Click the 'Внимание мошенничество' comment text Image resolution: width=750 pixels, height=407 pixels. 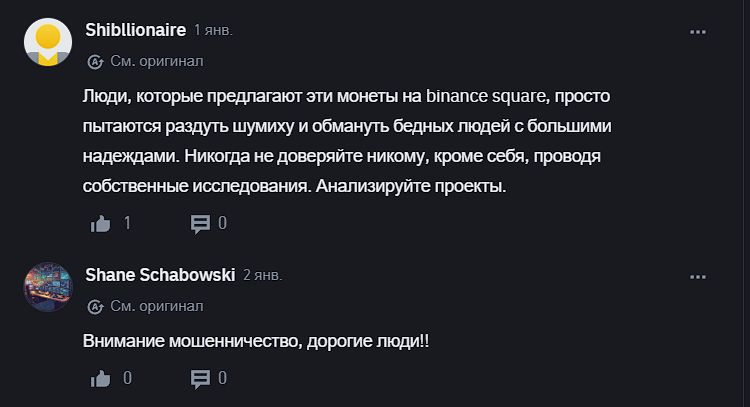pos(257,341)
